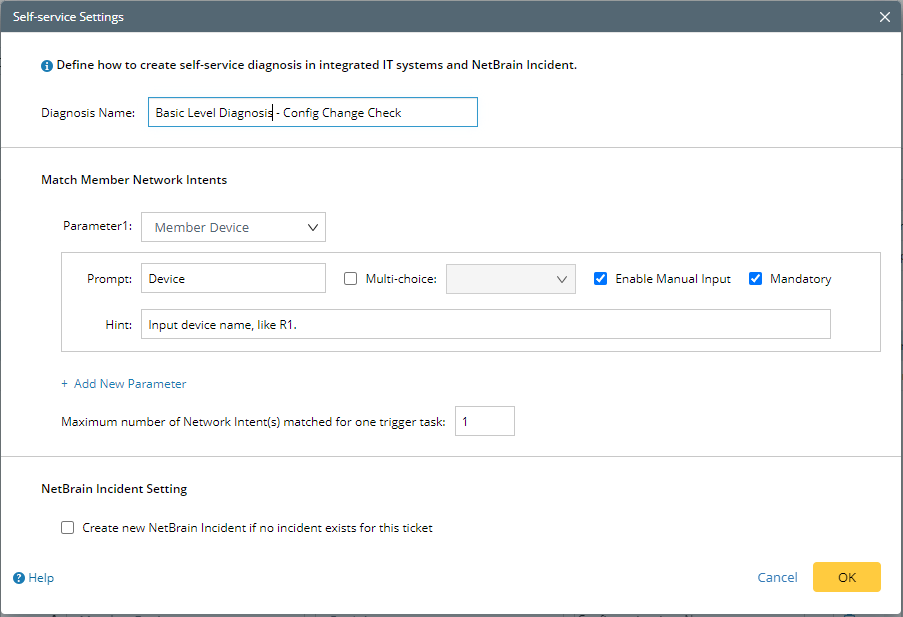Confirm settings with the OK button
903x617 pixels.
pos(847,577)
